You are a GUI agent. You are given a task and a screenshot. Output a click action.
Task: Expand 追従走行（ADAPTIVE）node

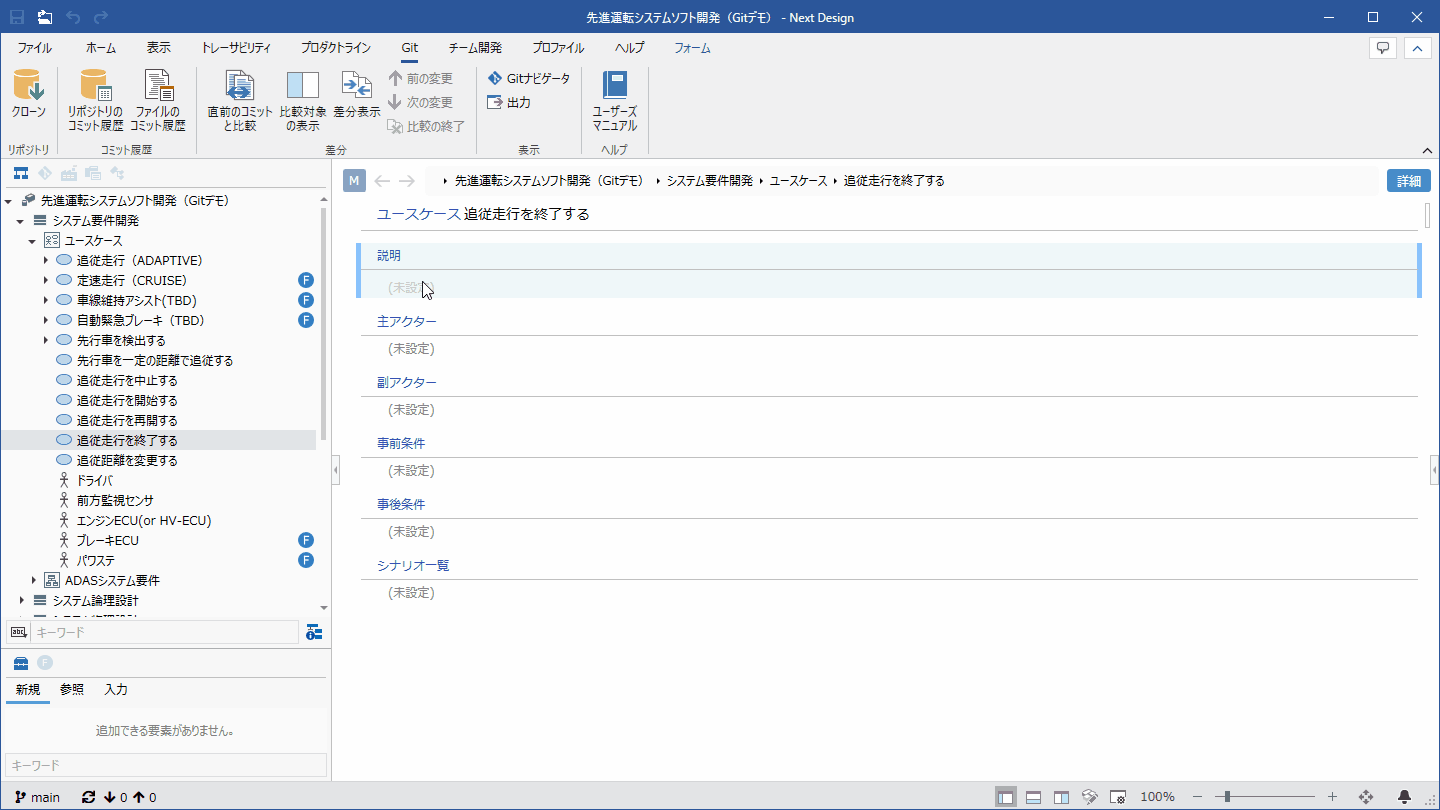pos(45,260)
